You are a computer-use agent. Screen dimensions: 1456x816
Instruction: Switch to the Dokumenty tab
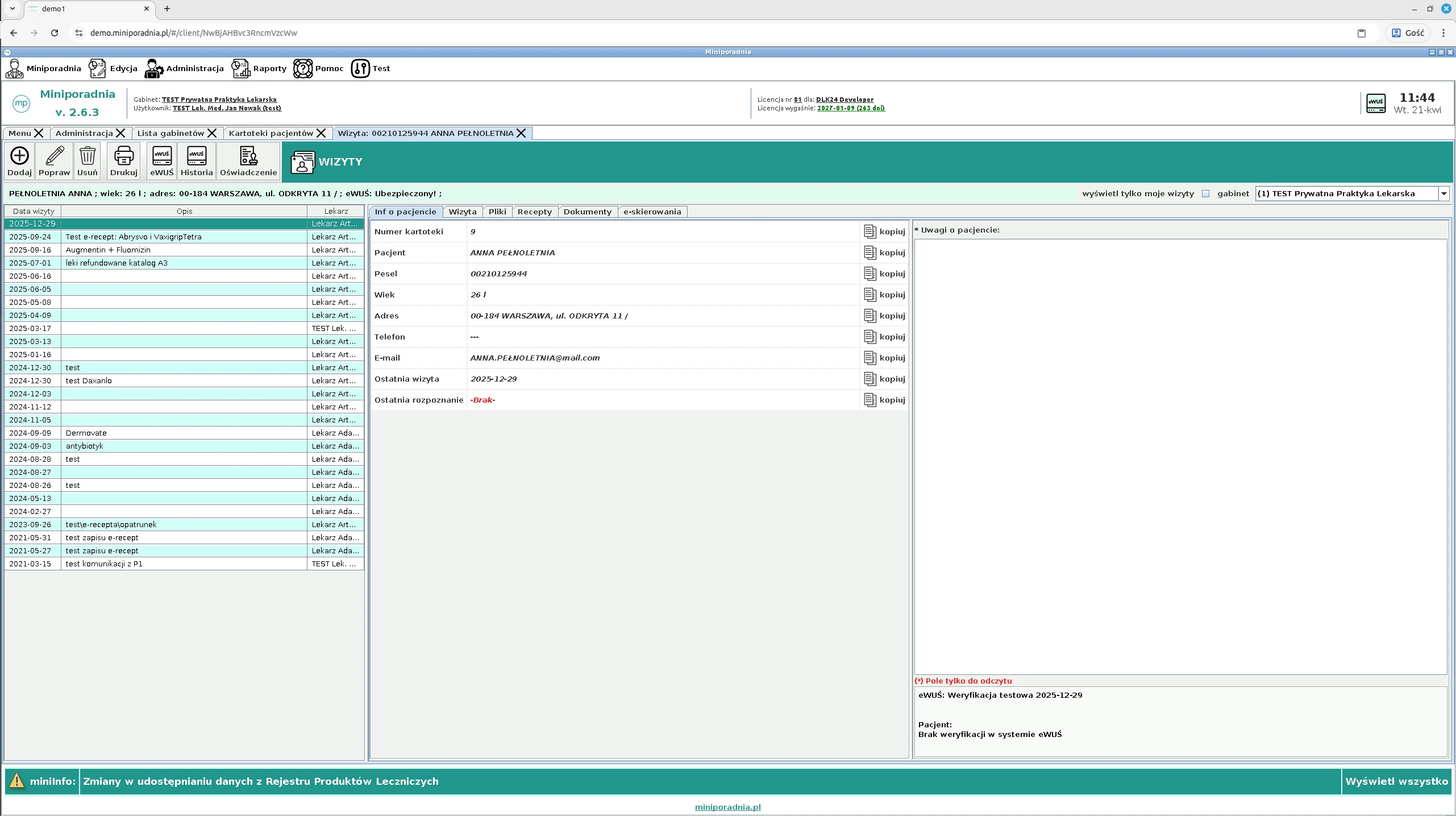[588, 212]
